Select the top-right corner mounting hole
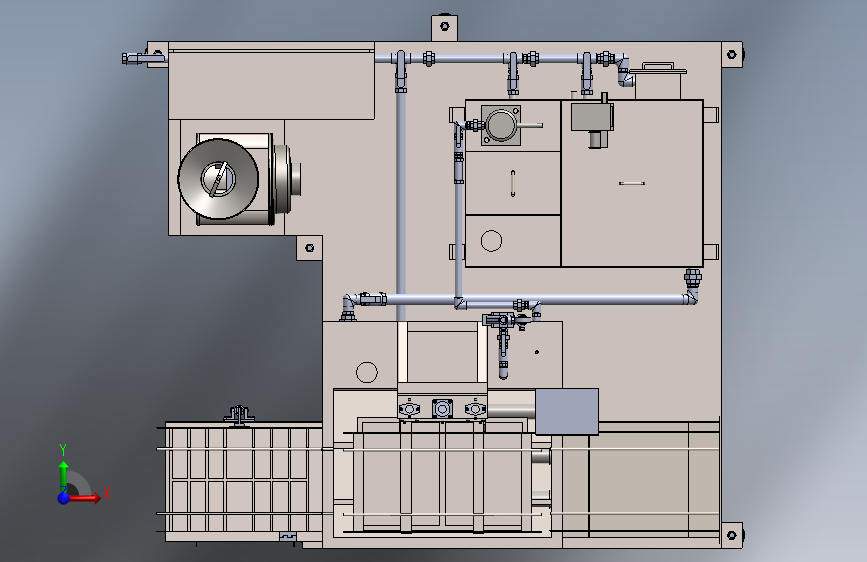 [x=732, y=54]
